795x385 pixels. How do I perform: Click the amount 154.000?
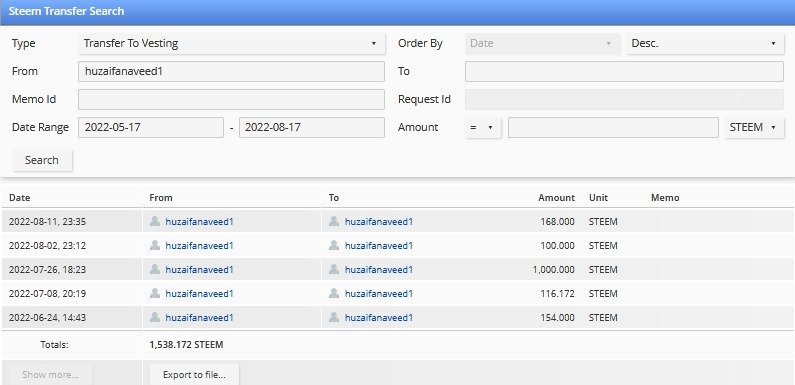coord(557,318)
